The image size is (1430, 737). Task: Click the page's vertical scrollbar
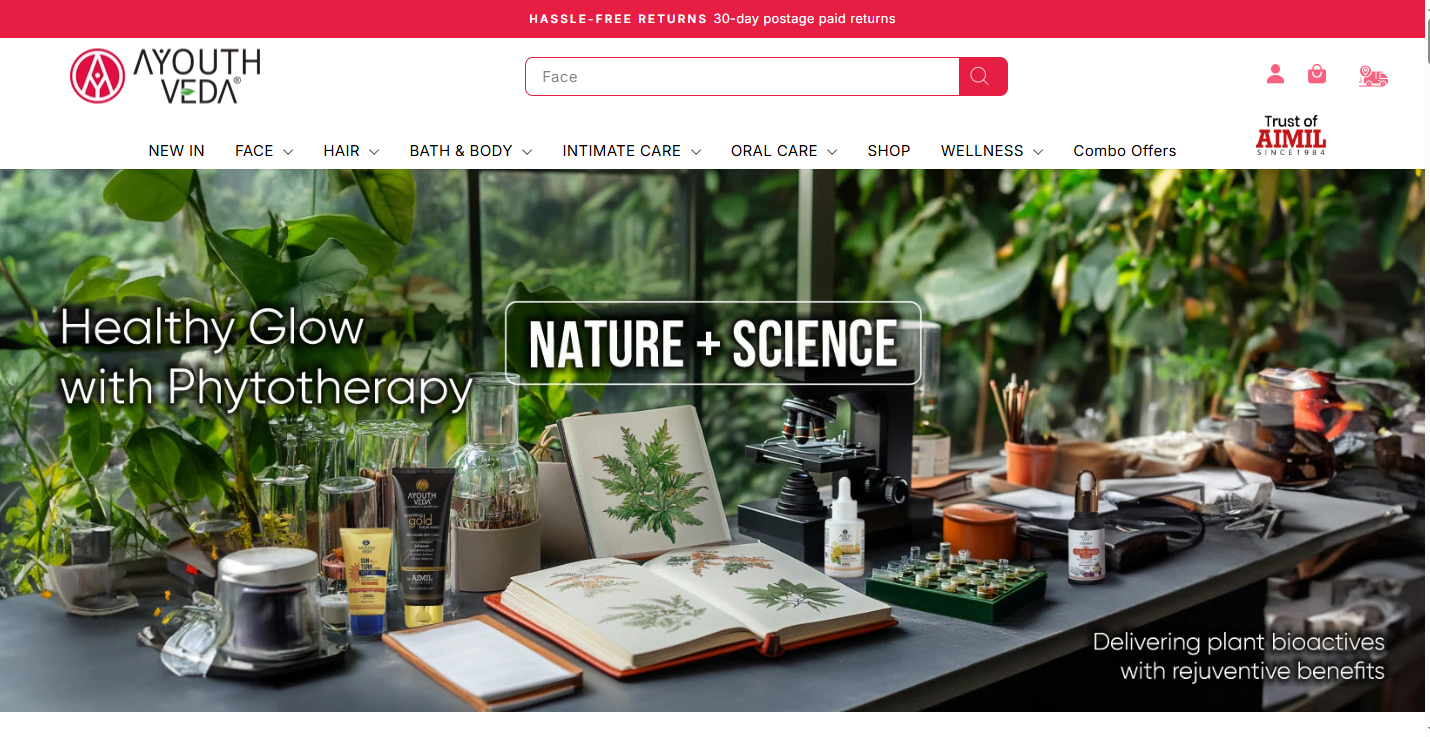point(1427,368)
